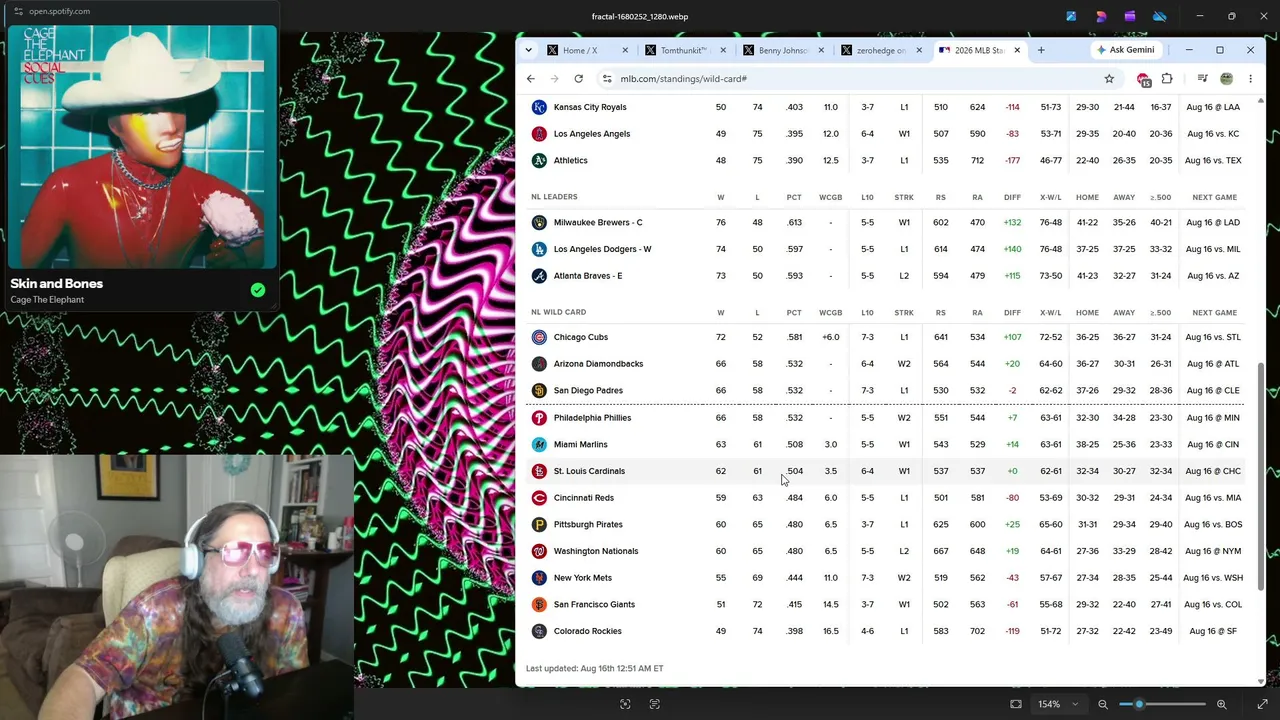Click the Cincinnati Reds team name
Screen dimensions: 1280x720
pos(584,498)
